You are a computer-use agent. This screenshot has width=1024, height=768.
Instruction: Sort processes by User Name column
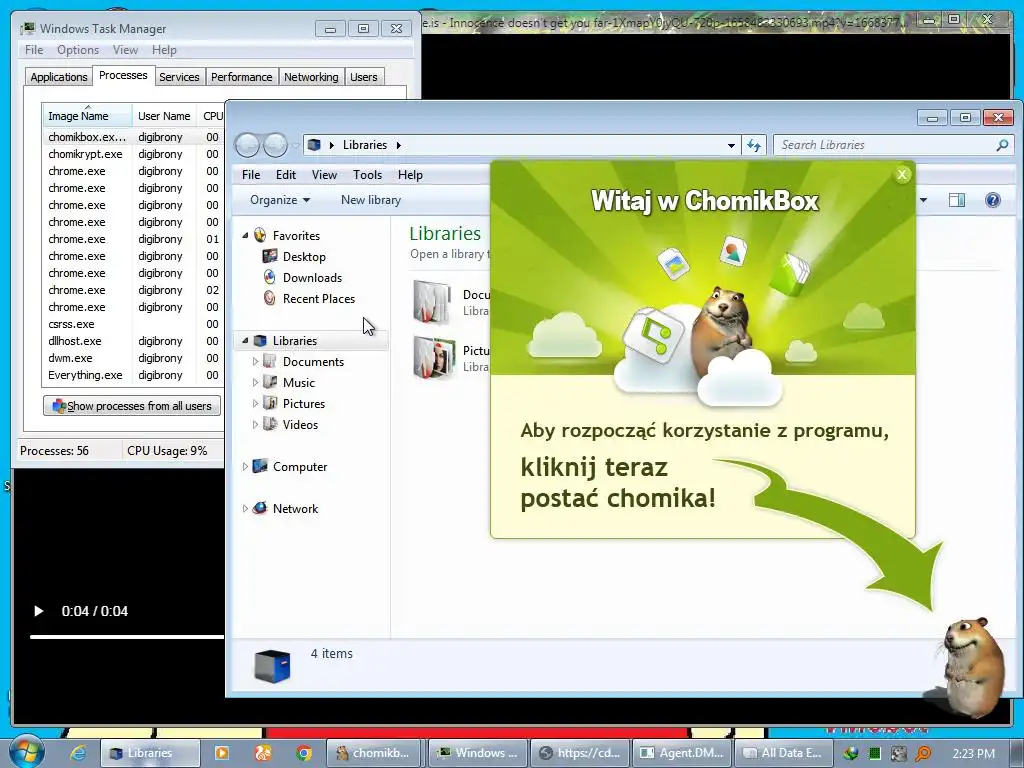tap(165, 116)
